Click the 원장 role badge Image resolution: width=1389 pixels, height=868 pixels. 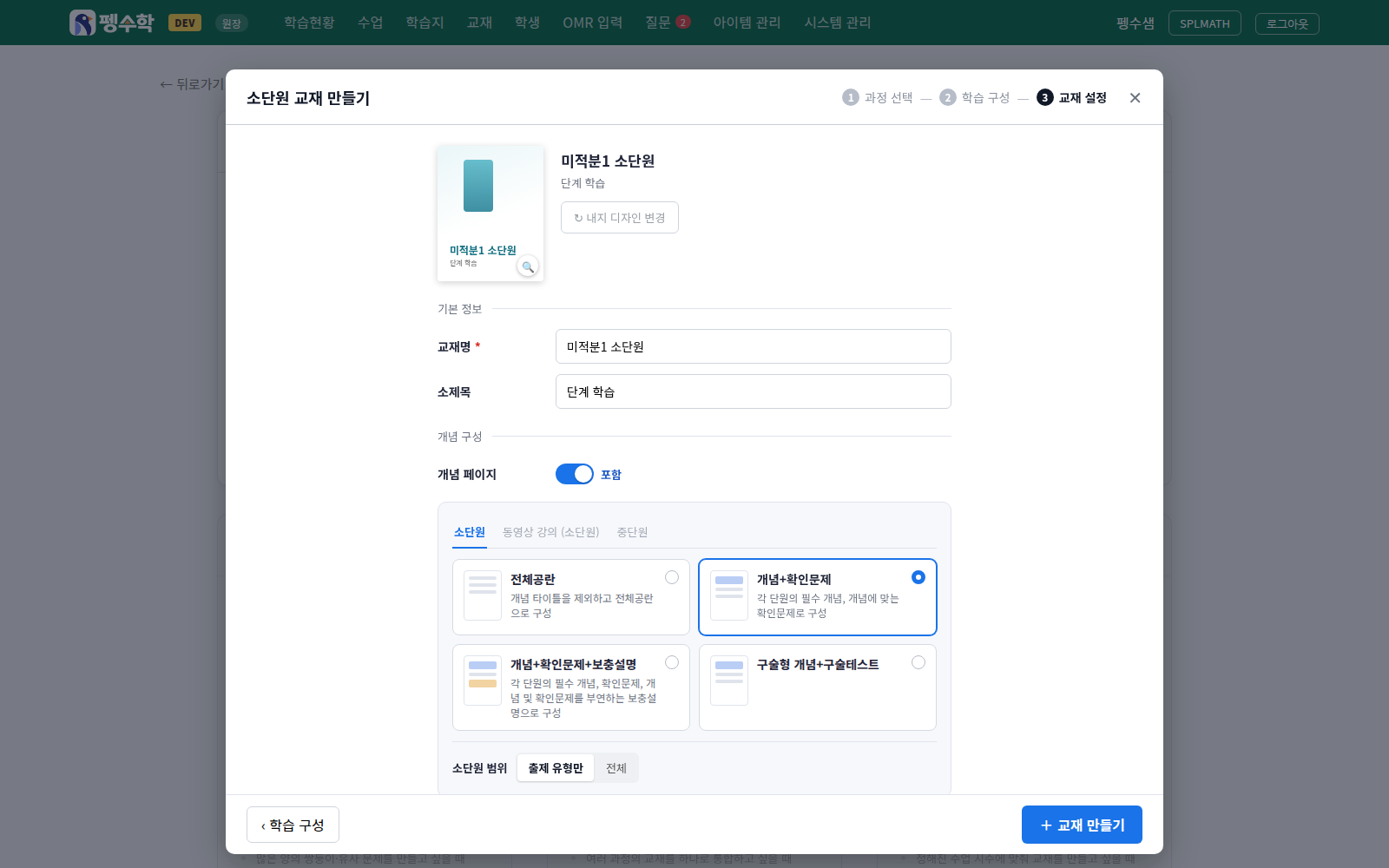(x=232, y=23)
